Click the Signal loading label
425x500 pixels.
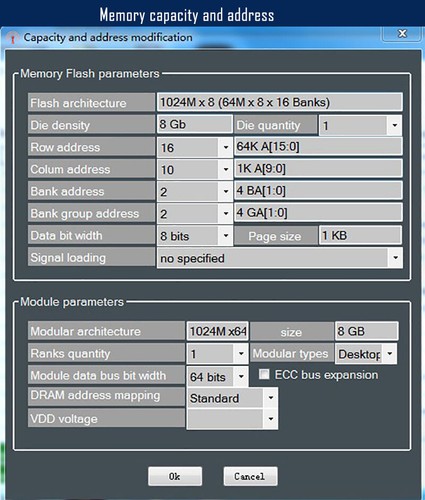(91, 257)
